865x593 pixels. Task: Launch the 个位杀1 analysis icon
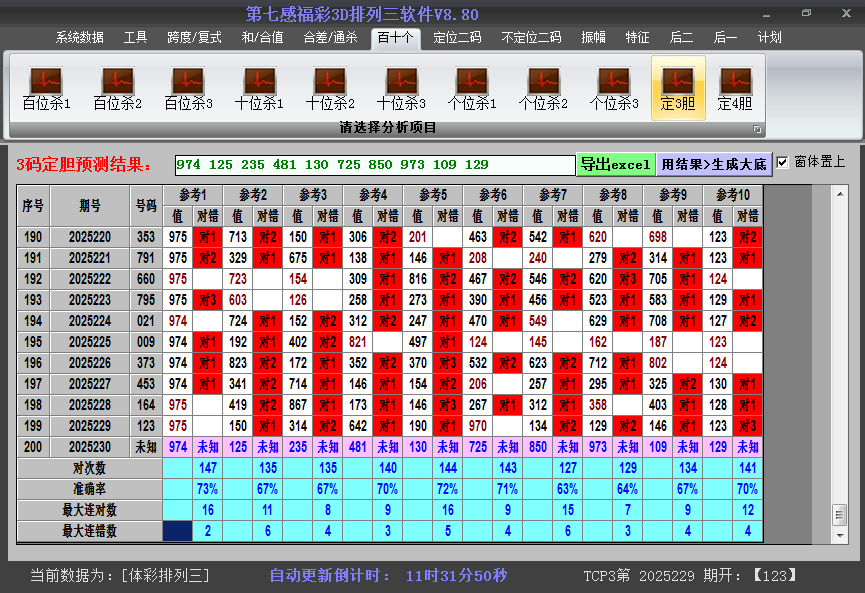pyautogui.click(x=472, y=88)
